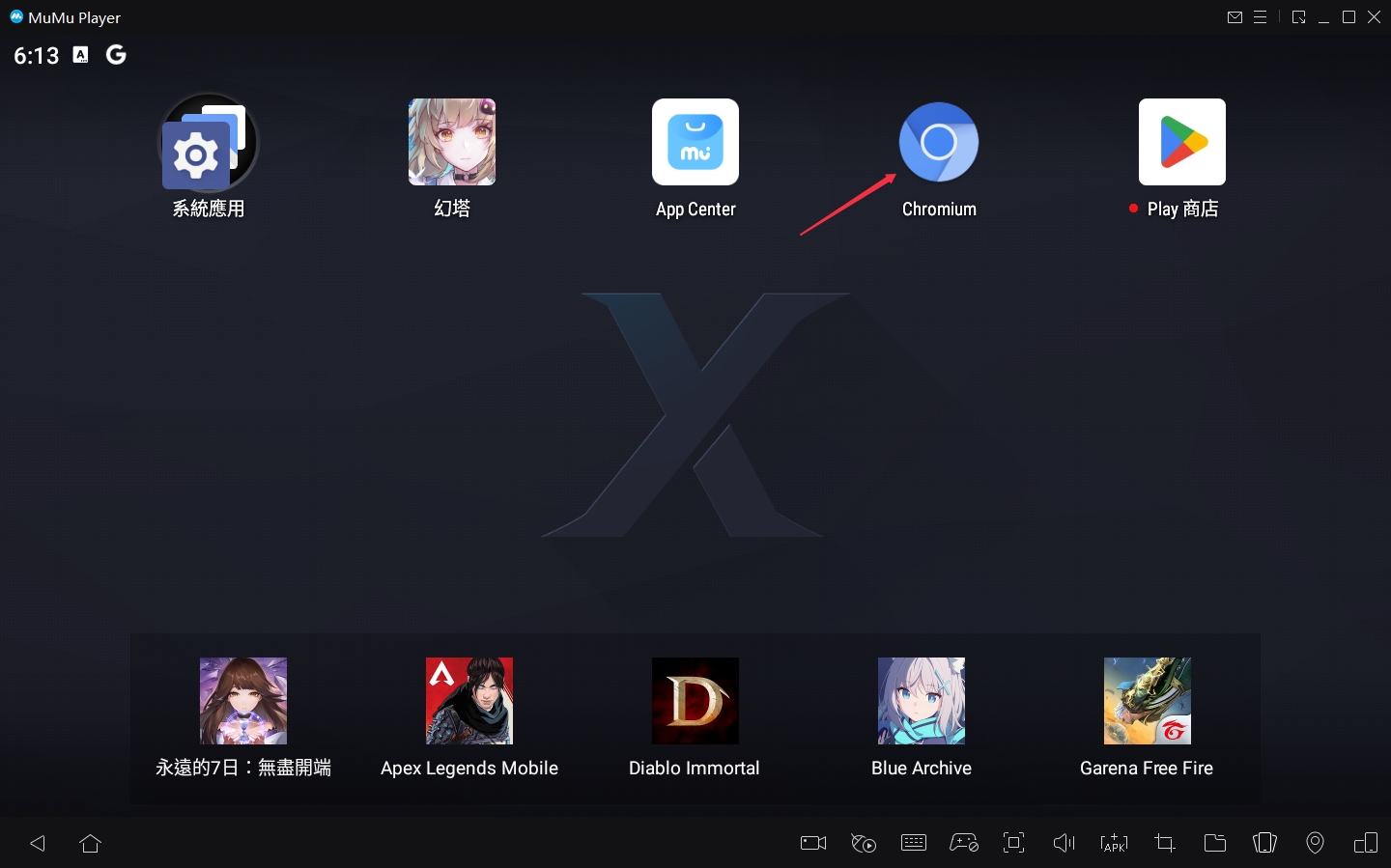Viewport: 1391px width, 868px height.
Task: Open the multi-instance manager icon
Action: point(1366,843)
